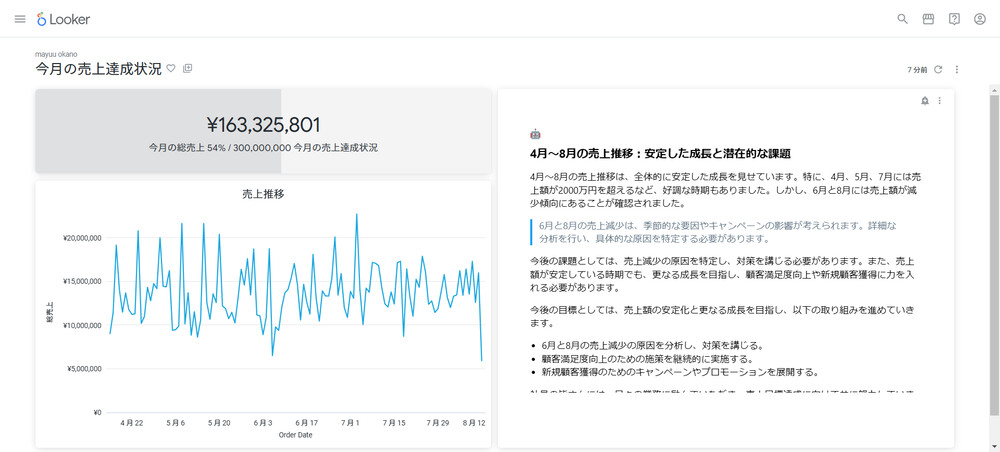The image size is (1000, 452).
Task: Open the Help question mark icon
Action: coord(954,19)
